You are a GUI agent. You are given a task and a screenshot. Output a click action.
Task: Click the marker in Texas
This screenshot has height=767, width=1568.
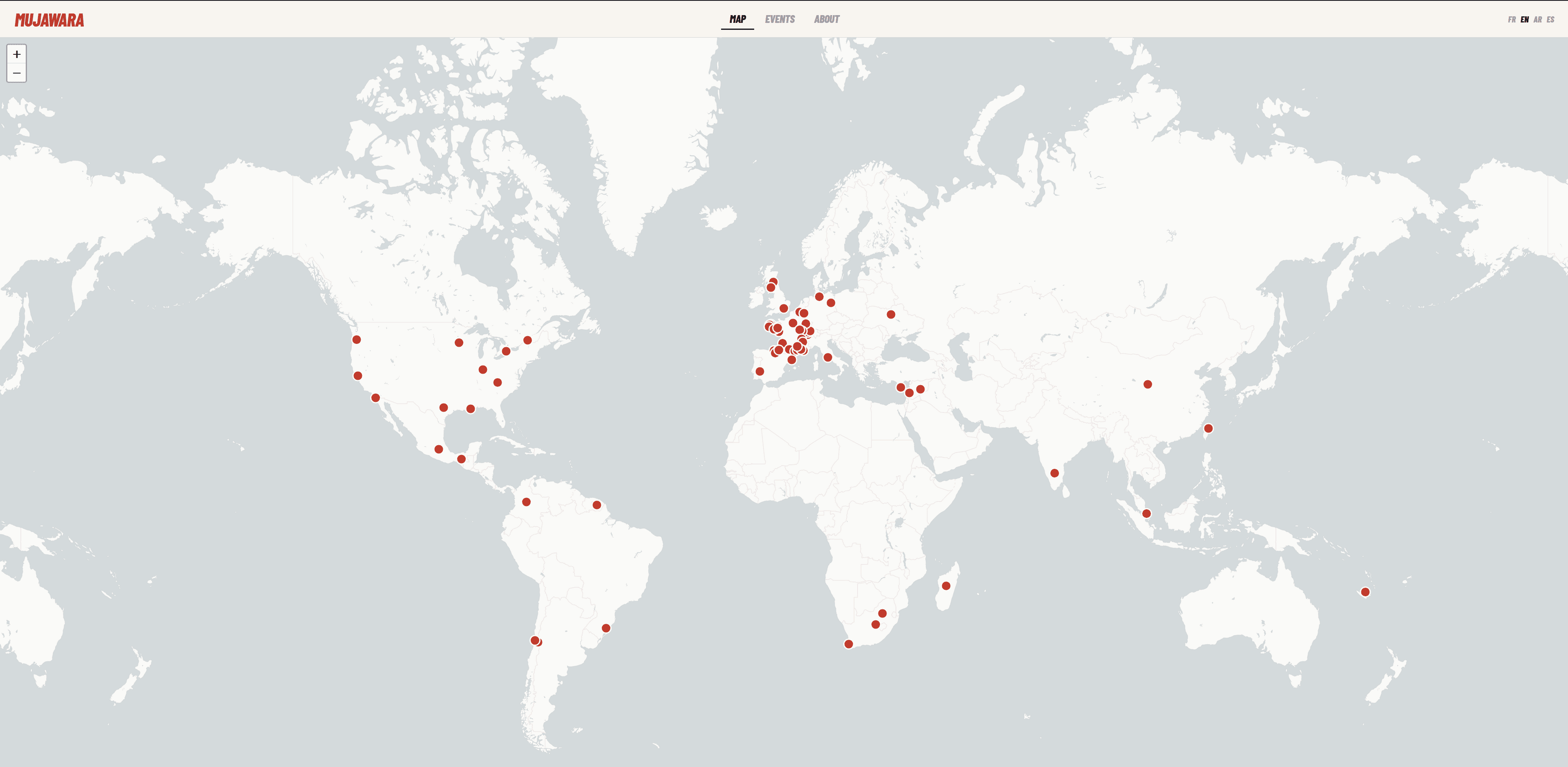point(444,407)
